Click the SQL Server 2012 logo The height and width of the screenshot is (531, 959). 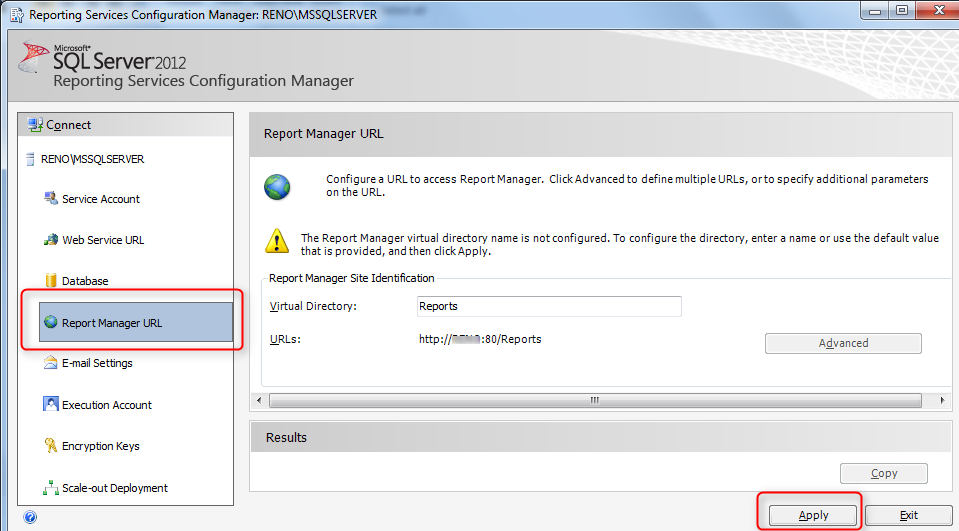(103, 58)
